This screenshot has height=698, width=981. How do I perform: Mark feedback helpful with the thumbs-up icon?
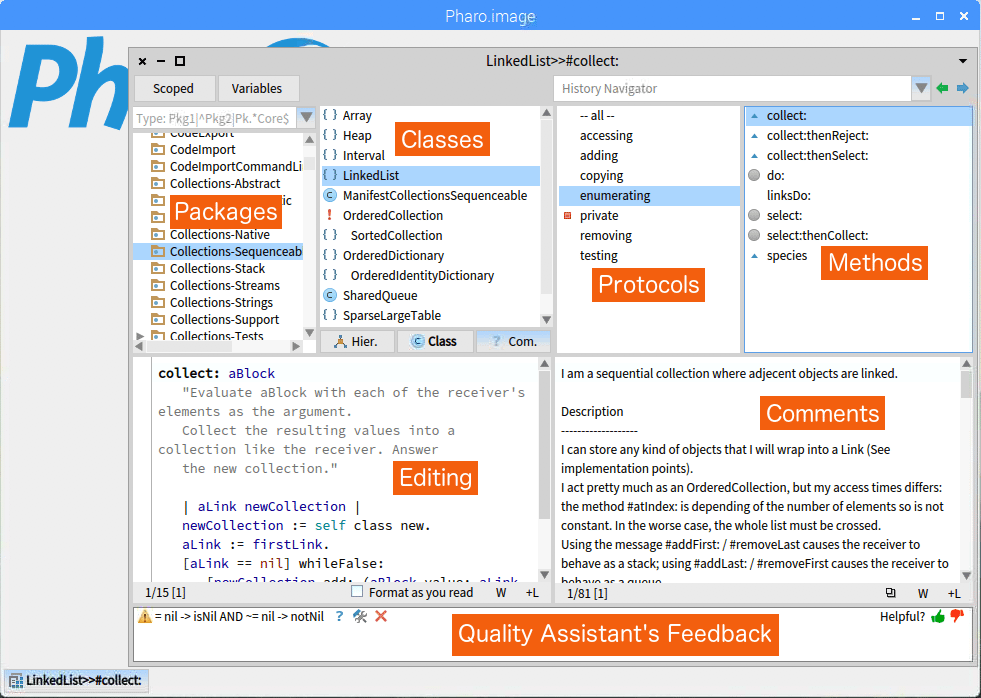click(938, 617)
